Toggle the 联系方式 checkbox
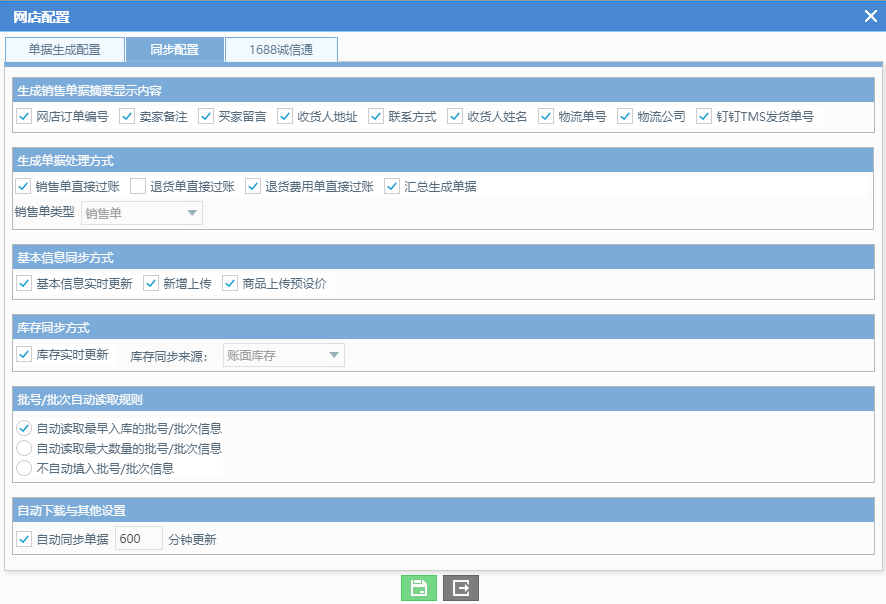Image resolution: width=886 pixels, height=604 pixels. pos(376,116)
